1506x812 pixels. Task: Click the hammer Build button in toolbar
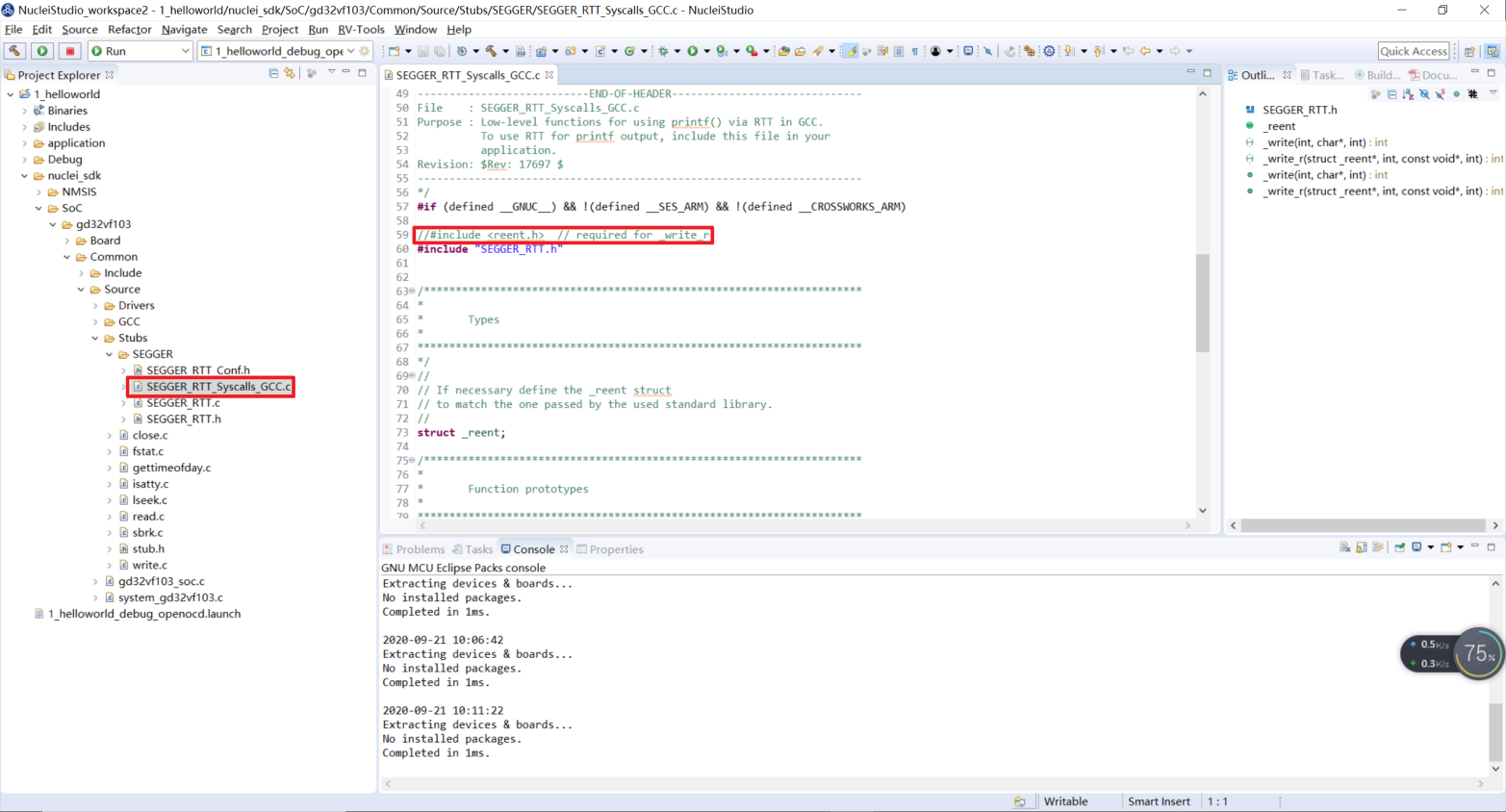tap(14, 51)
